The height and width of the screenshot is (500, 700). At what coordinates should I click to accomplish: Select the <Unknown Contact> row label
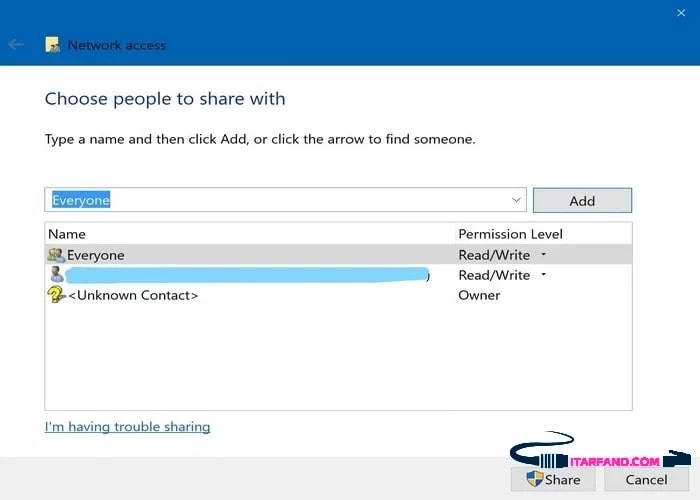coord(132,295)
